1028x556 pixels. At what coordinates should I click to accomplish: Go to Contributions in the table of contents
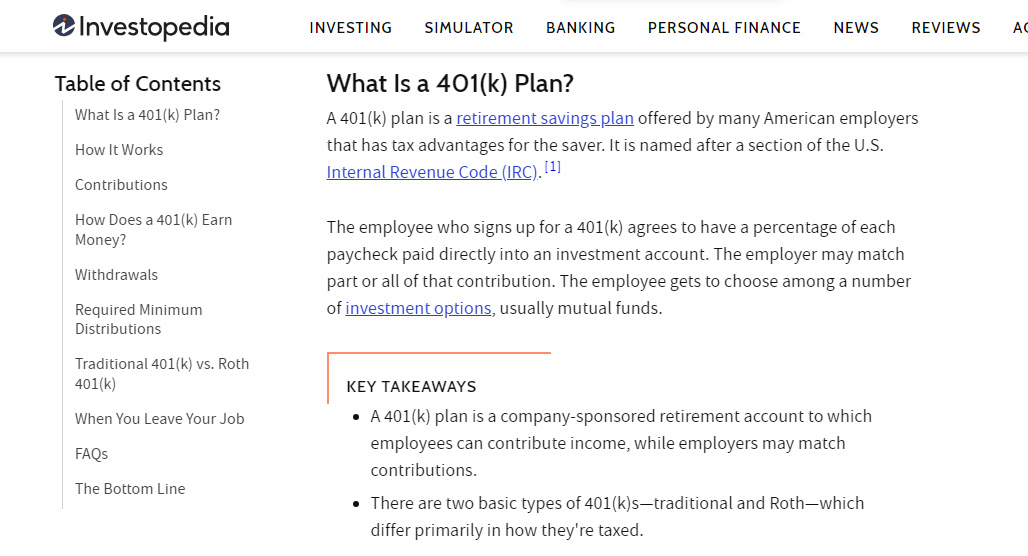click(121, 185)
